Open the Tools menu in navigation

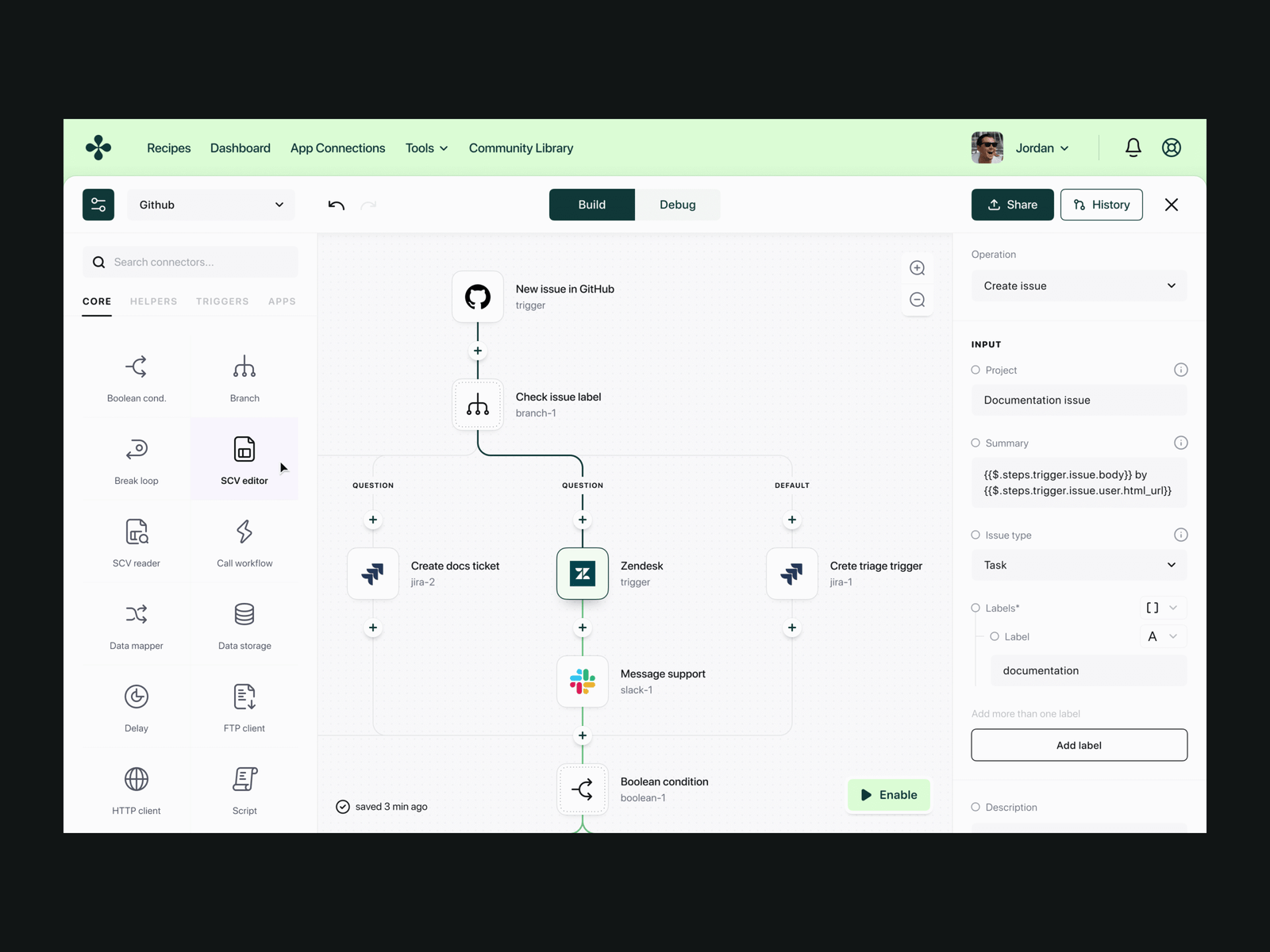click(426, 148)
